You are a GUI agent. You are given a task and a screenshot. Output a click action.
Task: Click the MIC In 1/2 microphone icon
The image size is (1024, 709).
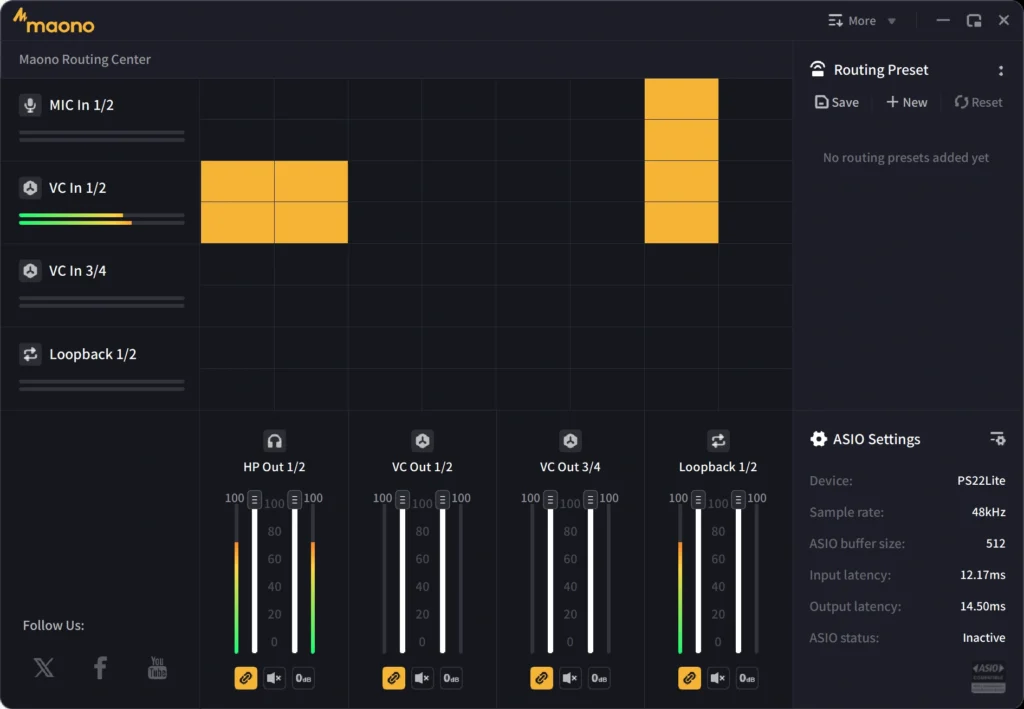[30, 105]
